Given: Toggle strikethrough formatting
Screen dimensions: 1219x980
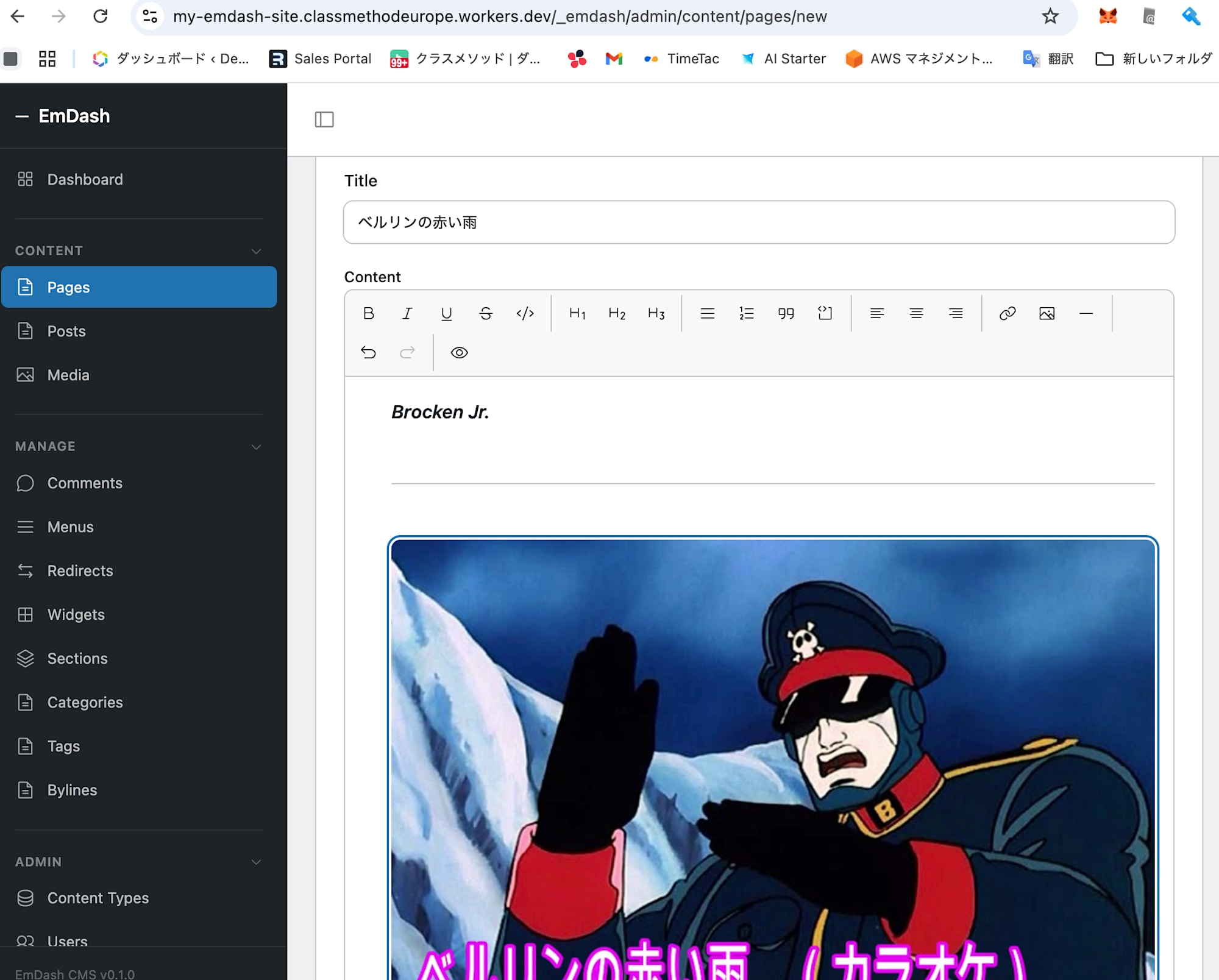Looking at the screenshot, I should 486,313.
